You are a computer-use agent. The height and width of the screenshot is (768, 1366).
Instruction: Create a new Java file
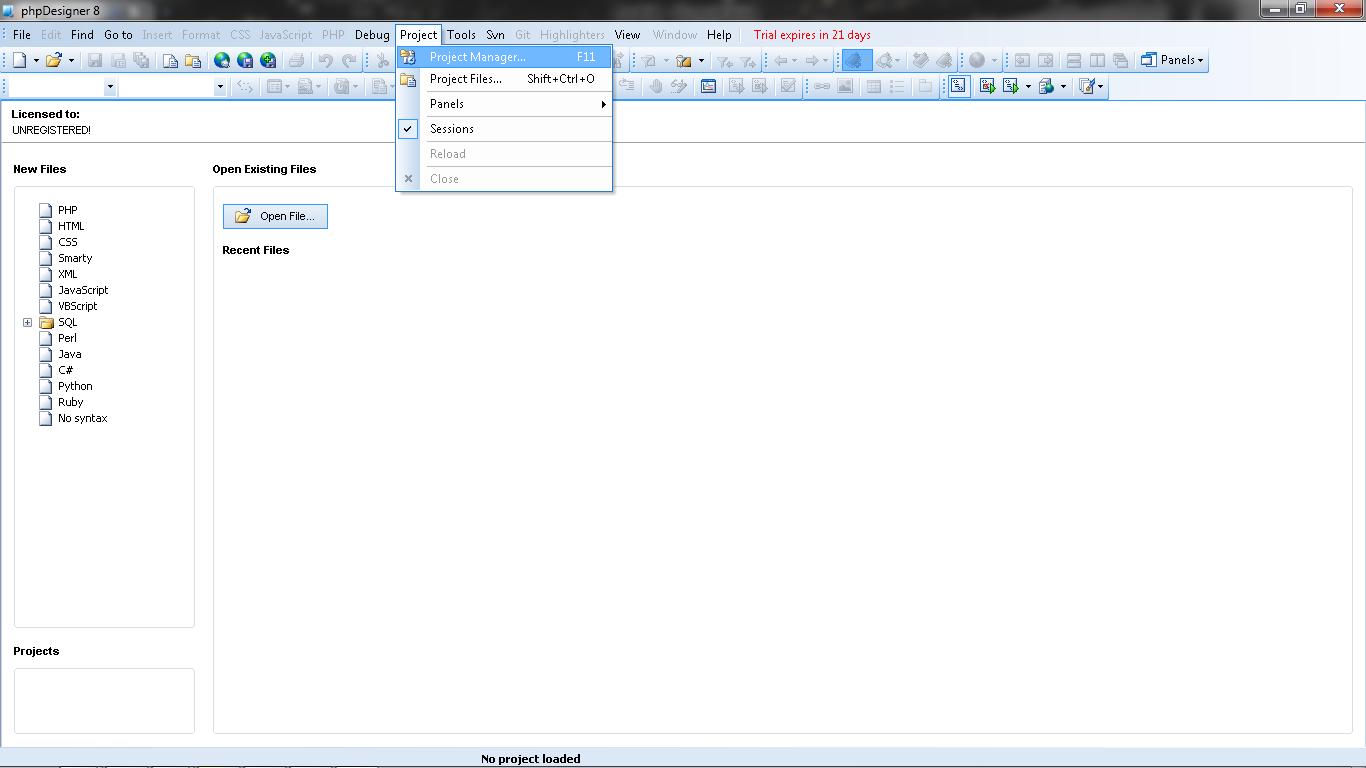point(70,354)
